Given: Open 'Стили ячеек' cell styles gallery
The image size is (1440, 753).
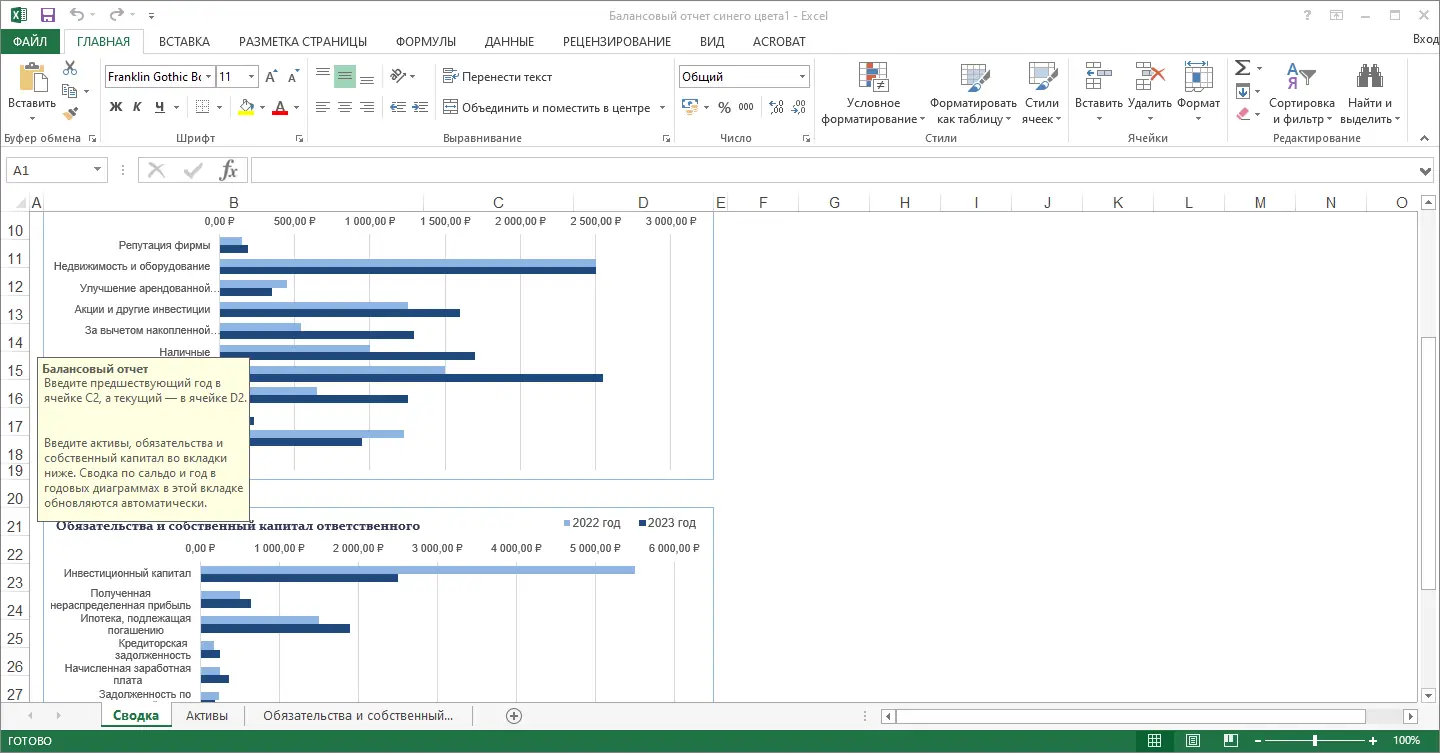Looking at the screenshot, I should [1042, 94].
